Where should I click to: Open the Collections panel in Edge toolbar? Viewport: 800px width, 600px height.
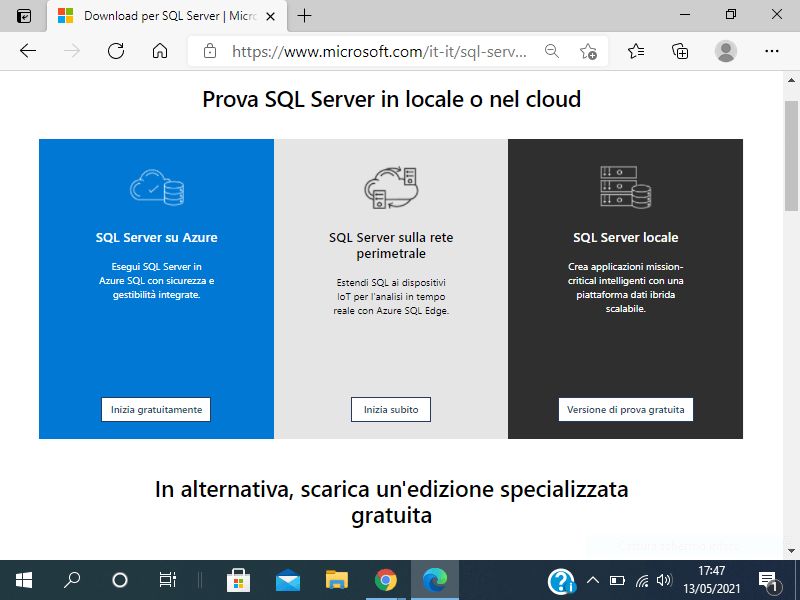pos(679,50)
